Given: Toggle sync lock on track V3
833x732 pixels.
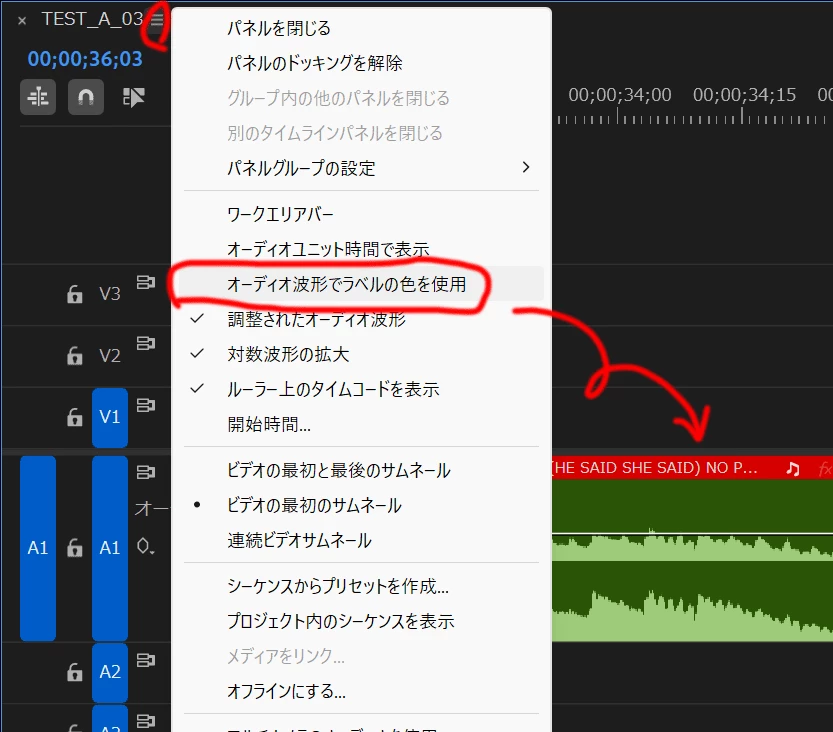Looking at the screenshot, I should coord(146,282).
